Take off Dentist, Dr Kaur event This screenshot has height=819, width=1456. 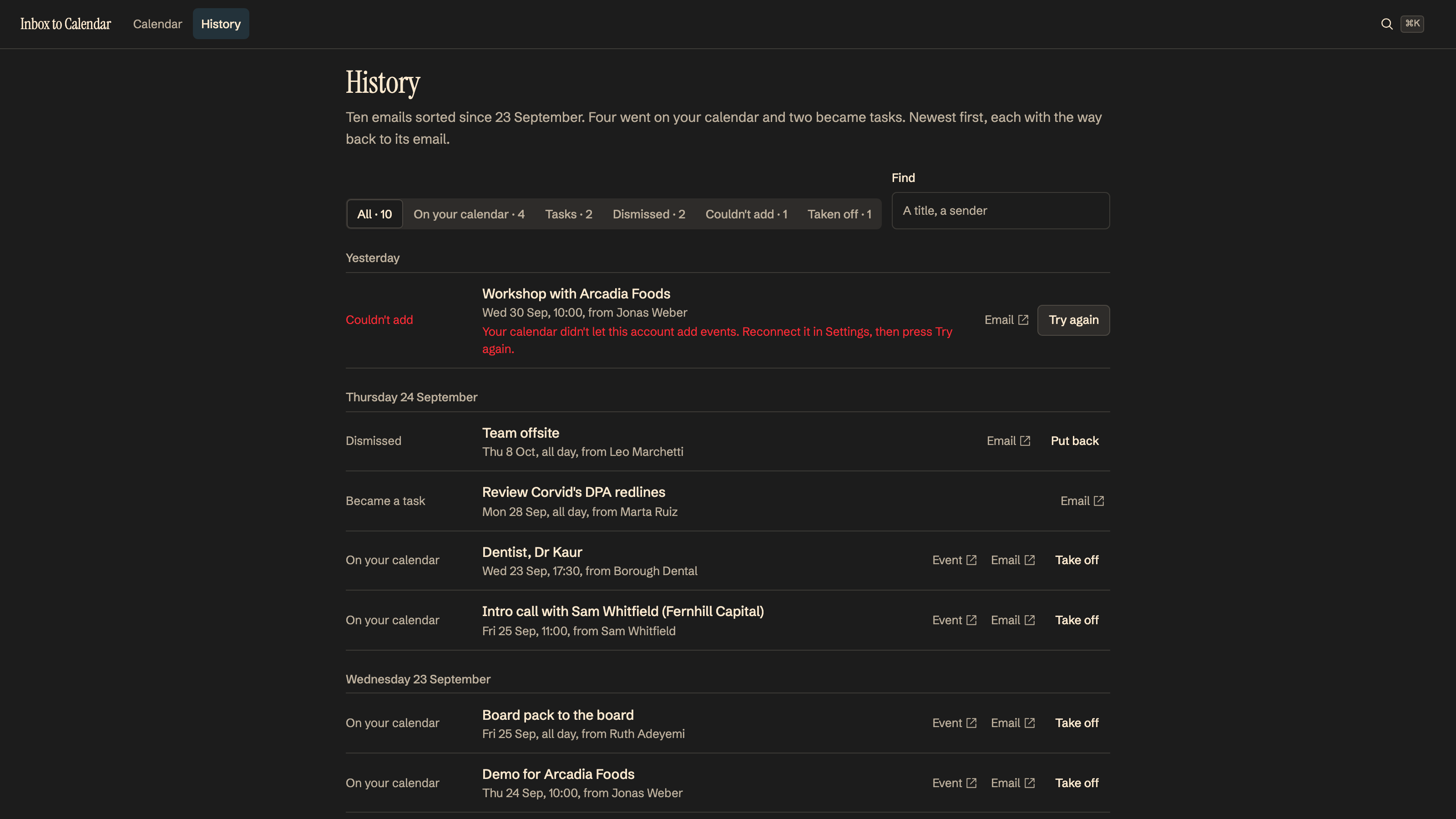pos(1076,560)
